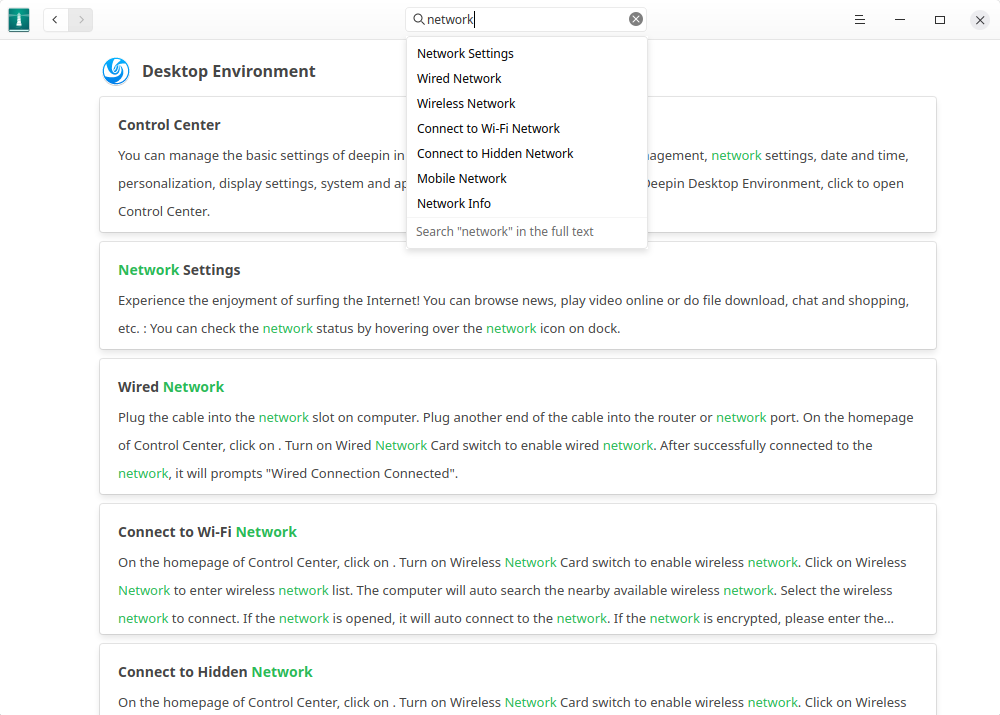This screenshot has width=1000, height=715.
Task: Click the "Desktop Environment" section title
Action: click(228, 71)
